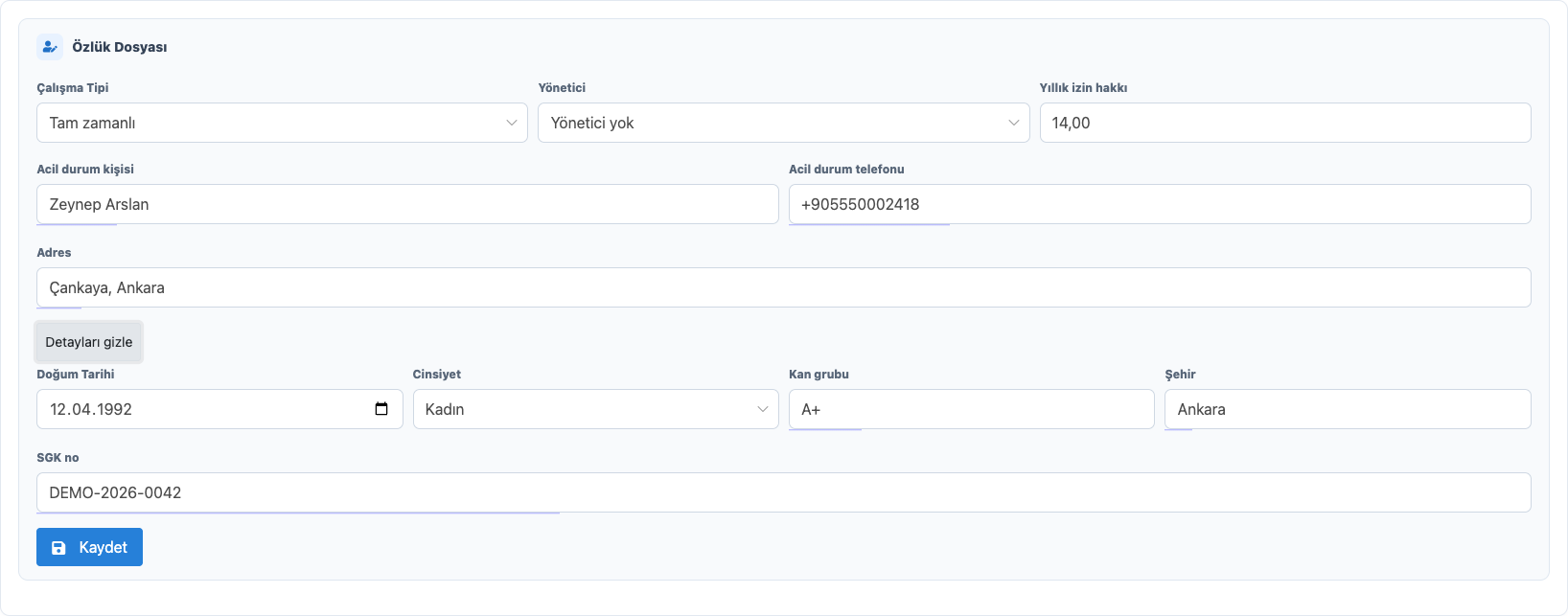Click the Acil durum telefonu label
Image resolution: width=1568 pixels, height=616 pixels.
(x=846, y=169)
